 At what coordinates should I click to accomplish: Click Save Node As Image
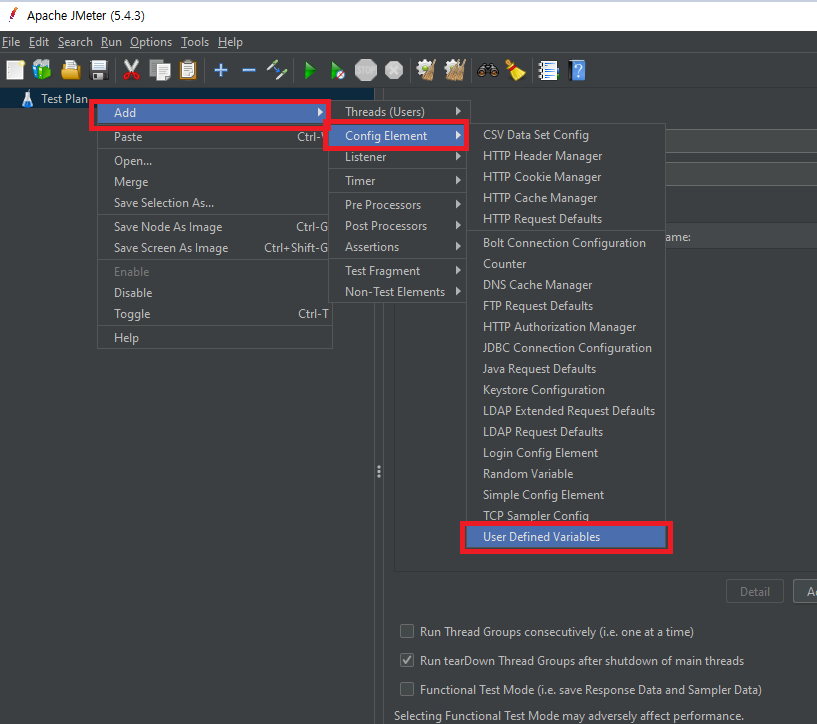(214, 227)
